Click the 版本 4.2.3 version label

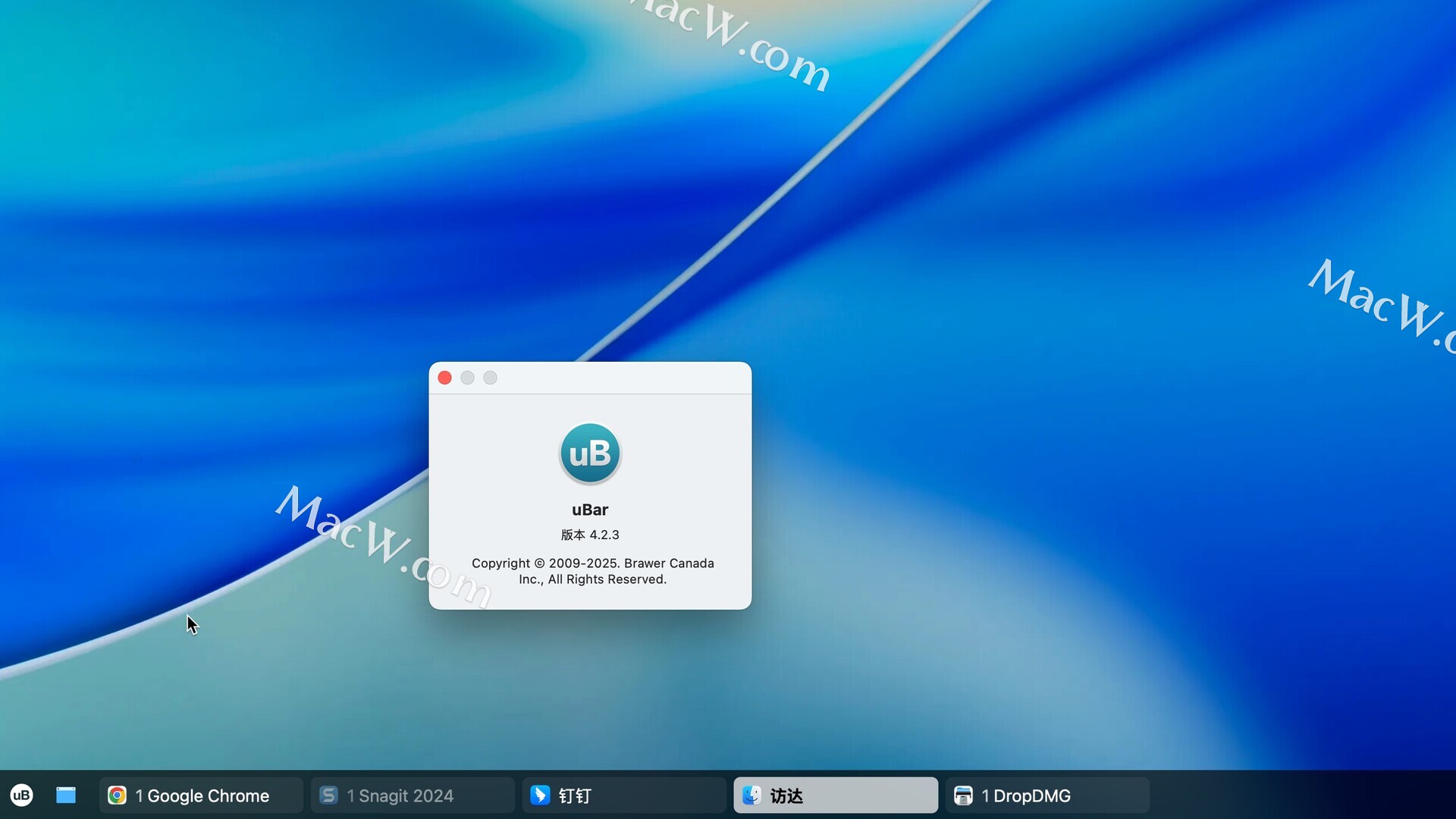tap(590, 535)
